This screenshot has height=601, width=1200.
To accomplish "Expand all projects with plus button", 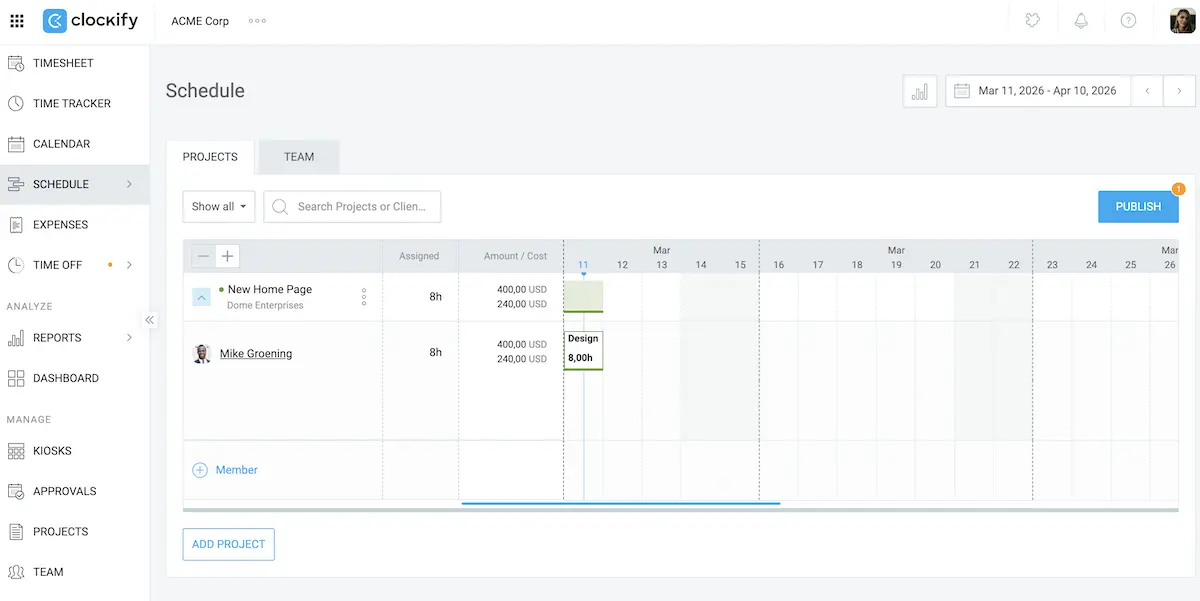I will tap(228, 256).
